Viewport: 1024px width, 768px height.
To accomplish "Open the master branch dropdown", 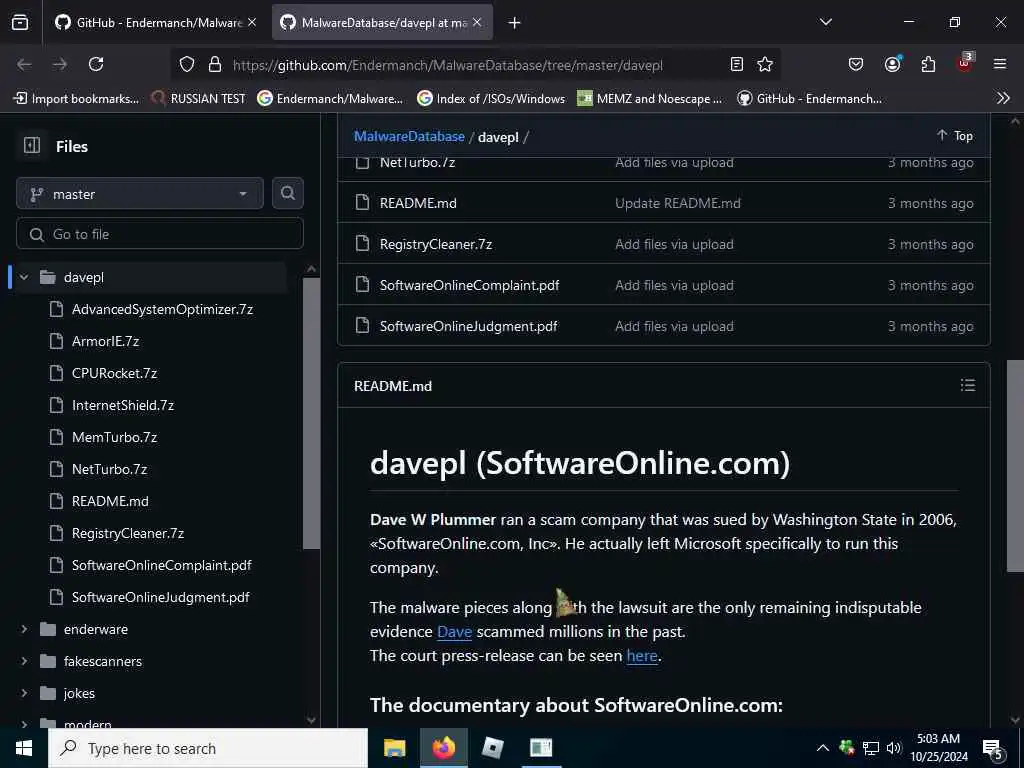I will (x=140, y=194).
